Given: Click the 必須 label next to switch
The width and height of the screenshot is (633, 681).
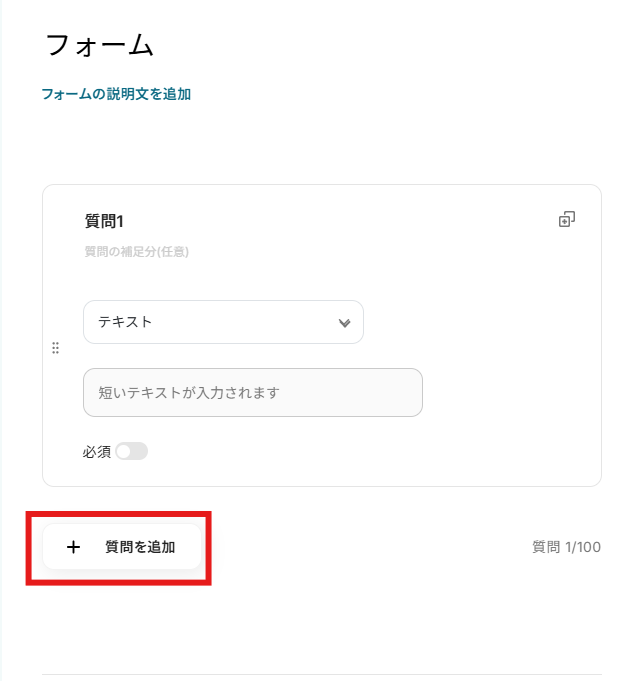Looking at the screenshot, I should (96, 452).
